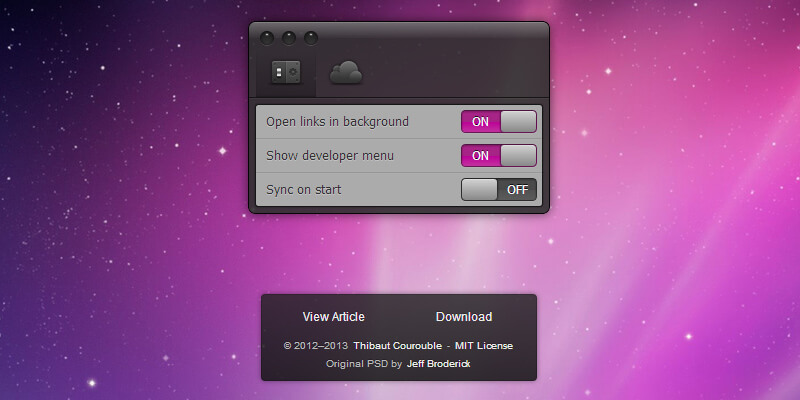Click the gray handle on Sync on start switch
This screenshot has width=800, height=400.
click(480, 190)
